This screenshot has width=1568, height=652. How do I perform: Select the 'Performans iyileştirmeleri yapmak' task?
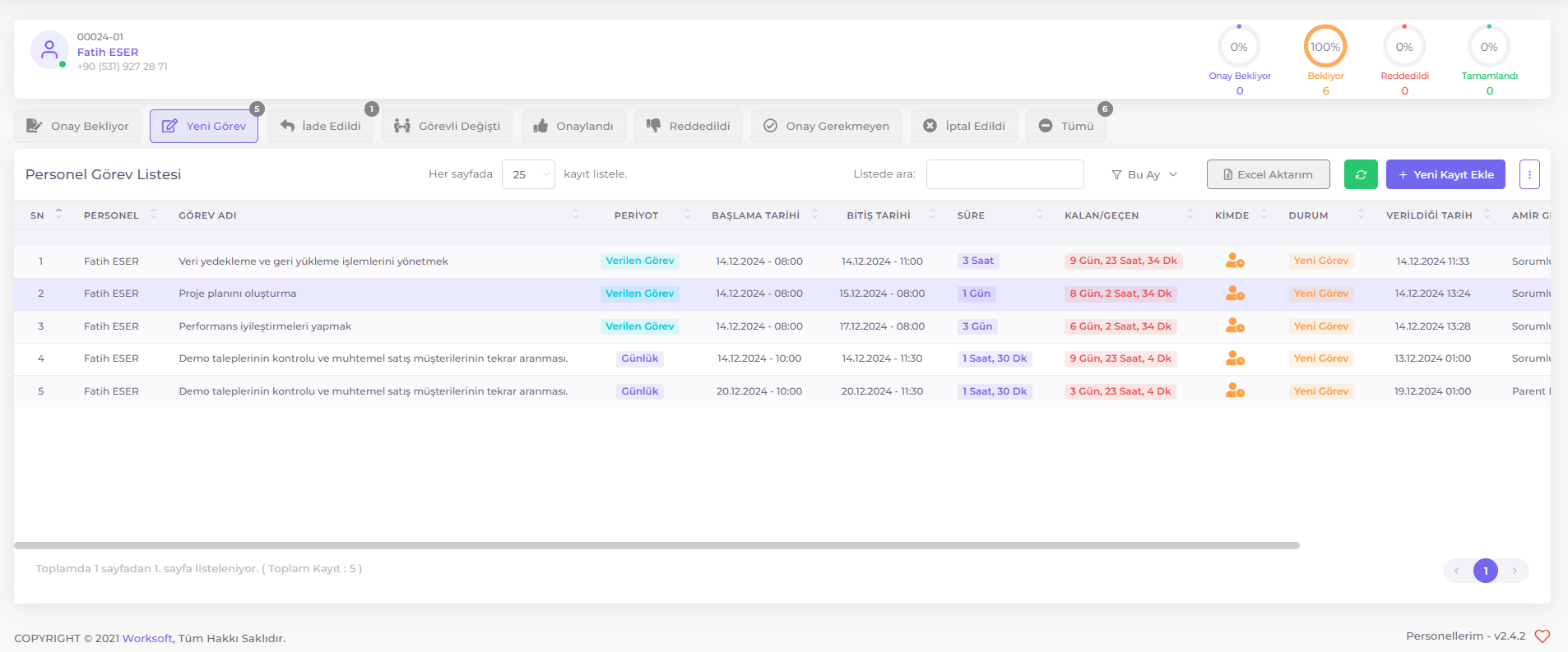[265, 326]
